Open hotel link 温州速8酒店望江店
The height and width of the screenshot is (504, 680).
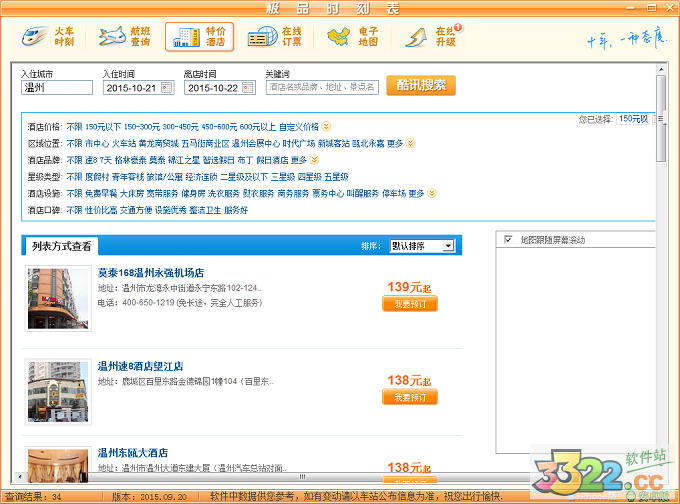pyautogui.click(x=141, y=366)
